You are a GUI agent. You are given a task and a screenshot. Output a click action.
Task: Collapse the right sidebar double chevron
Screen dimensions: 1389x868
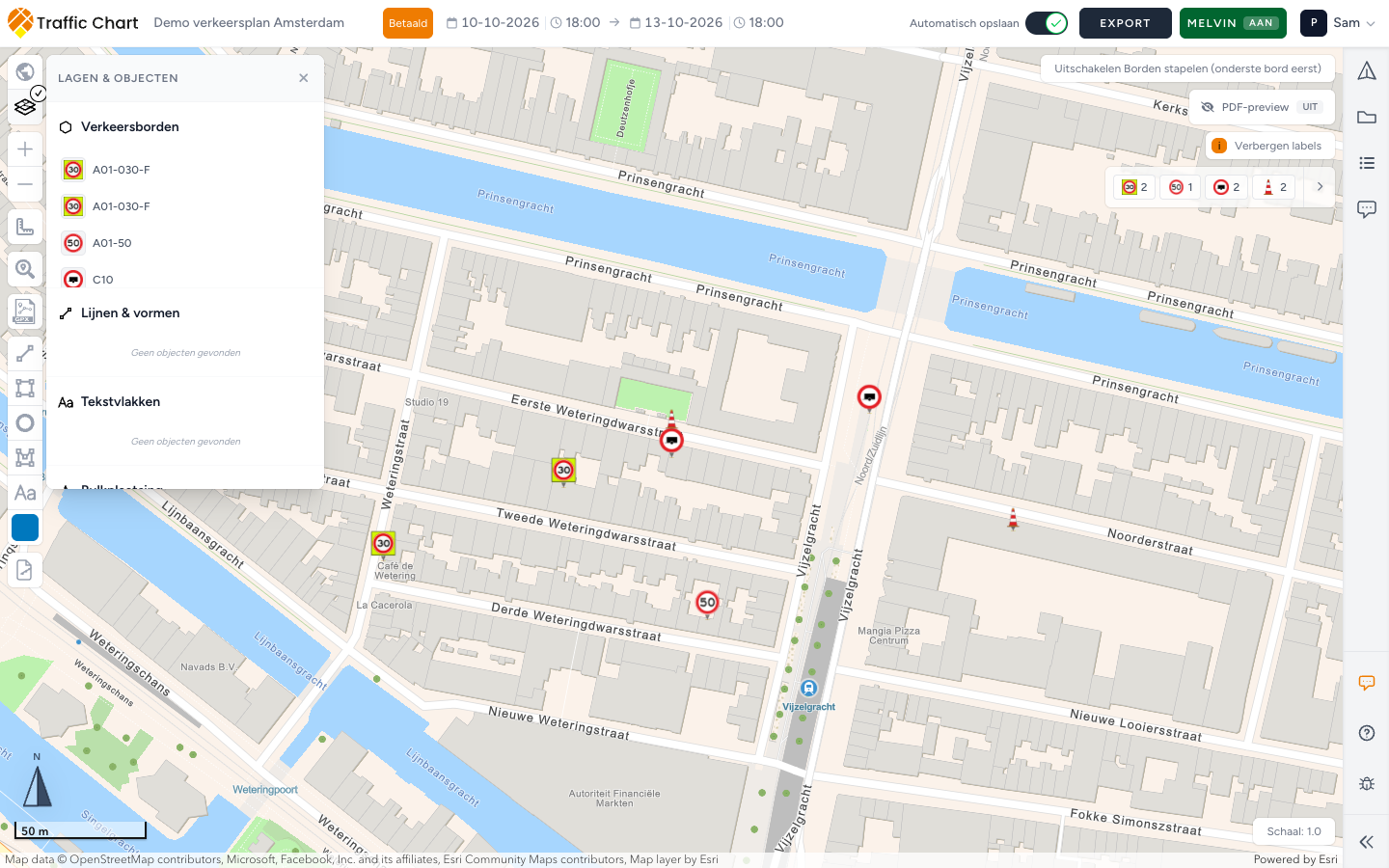click(x=1367, y=842)
